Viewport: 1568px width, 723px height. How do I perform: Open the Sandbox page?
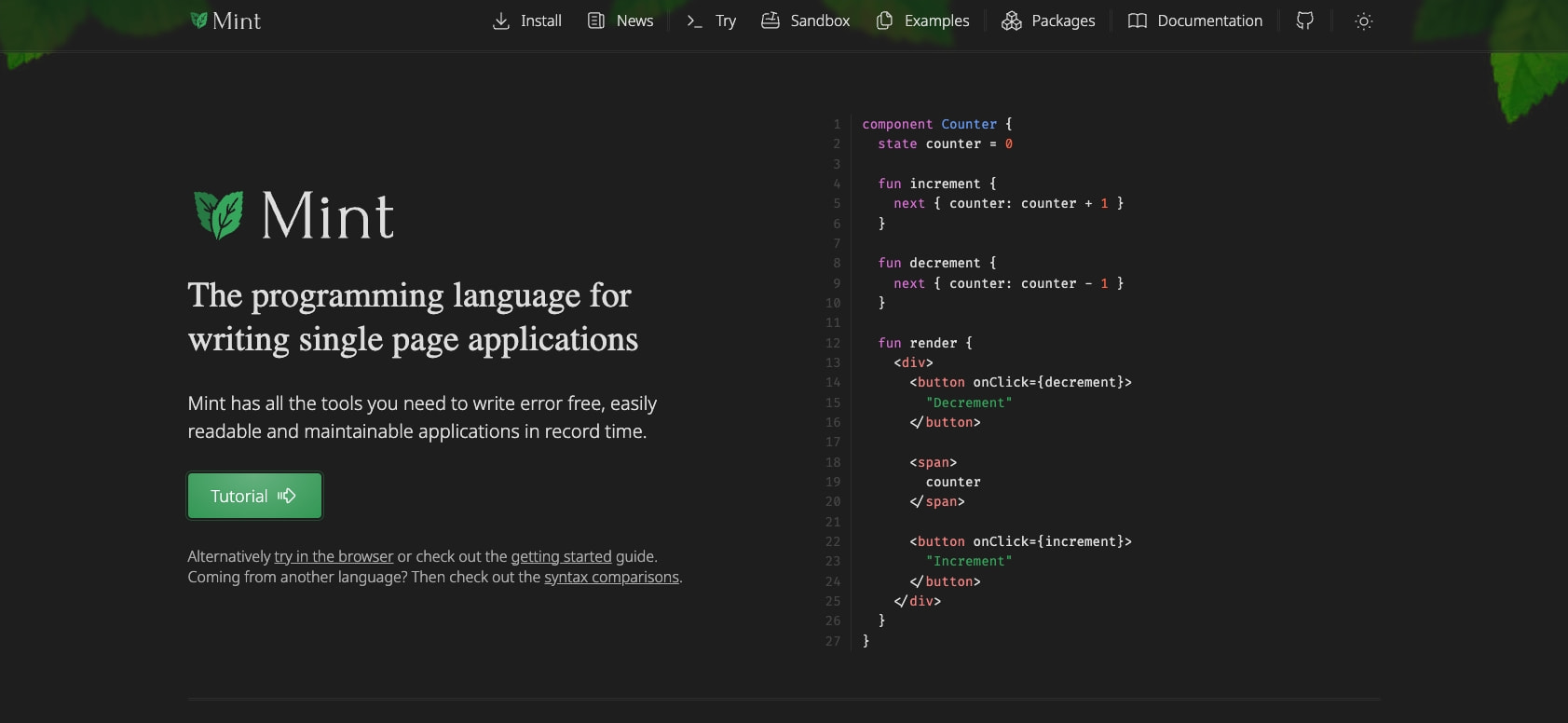806,20
